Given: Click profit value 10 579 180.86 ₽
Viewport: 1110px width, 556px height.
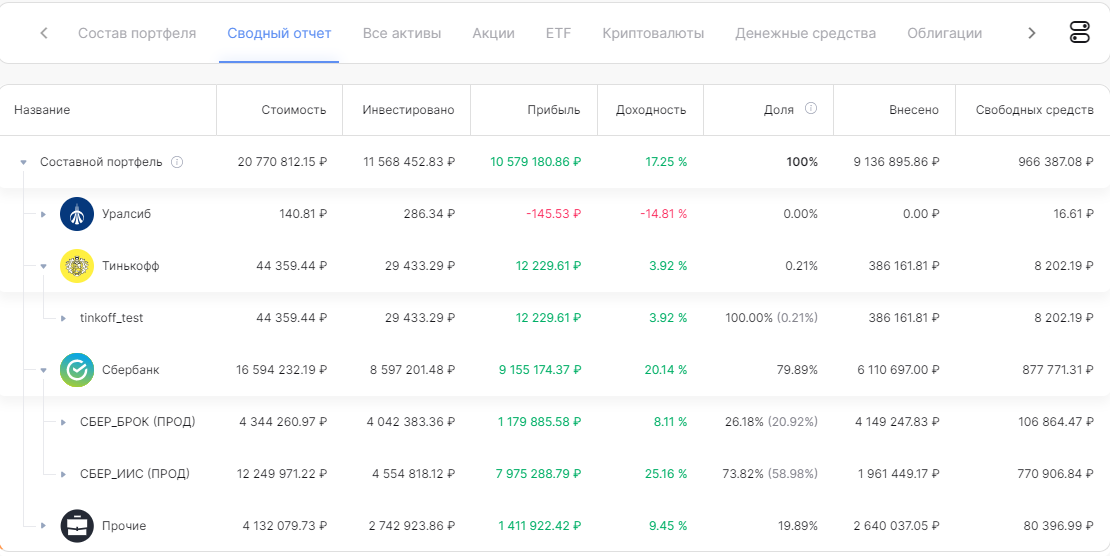Looking at the screenshot, I should pyautogui.click(x=536, y=162).
